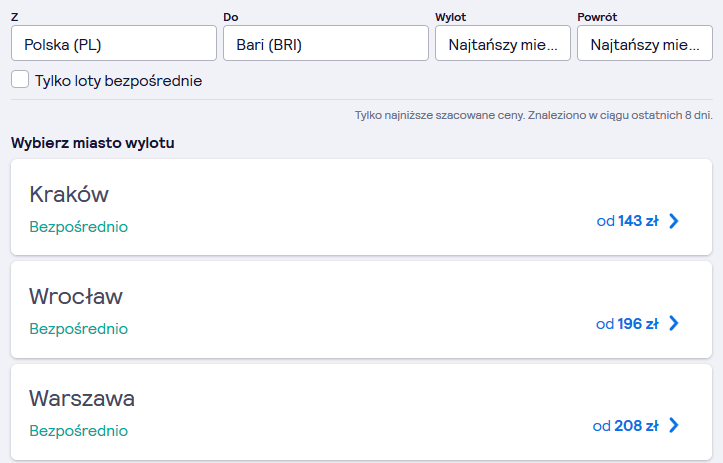Open the Wylot date selector
Screen dimensions: 723x463
503,43
